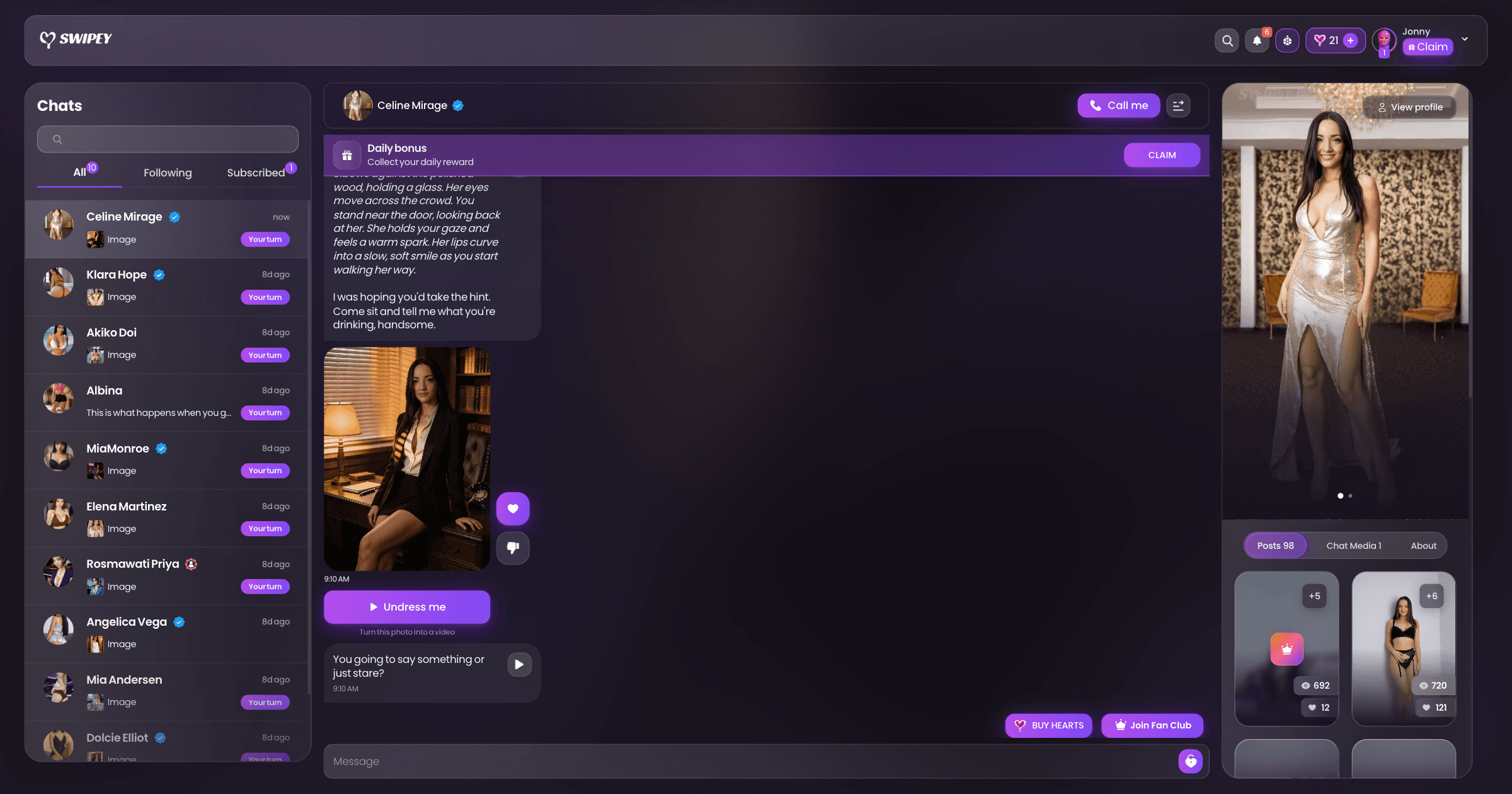Click the +5 badge on first post
The height and width of the screenshot is (794, 1512).
click(1314, 596)
